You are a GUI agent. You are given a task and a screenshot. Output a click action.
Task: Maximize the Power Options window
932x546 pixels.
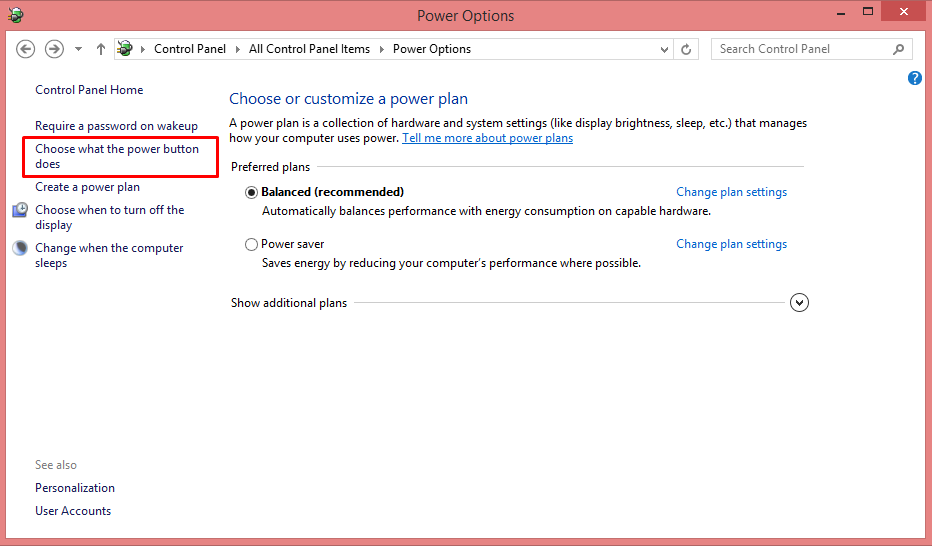[x=868, y=11]
